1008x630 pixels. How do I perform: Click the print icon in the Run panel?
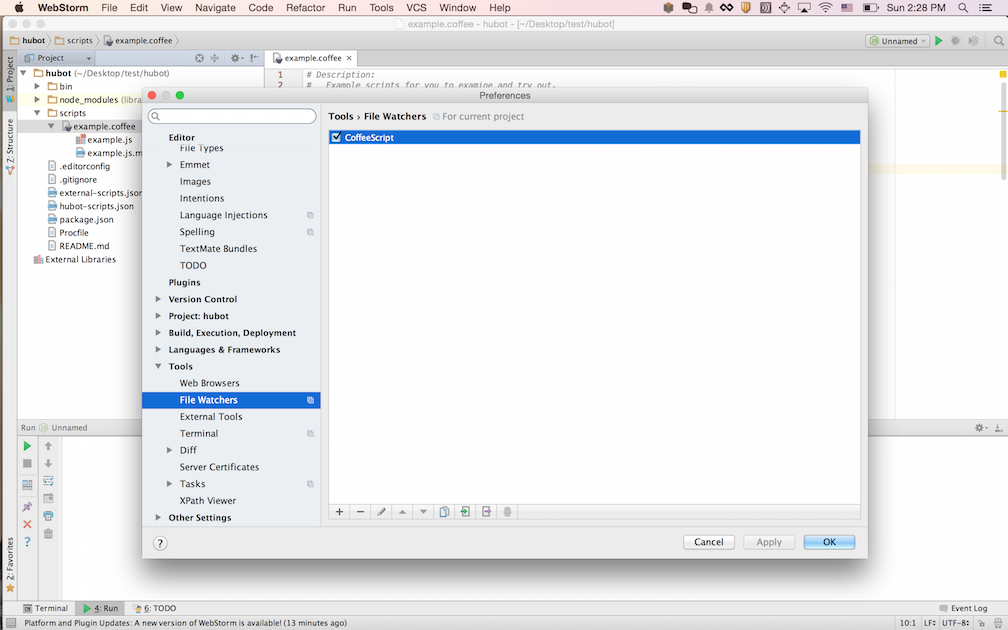click(x=48, y=516)
